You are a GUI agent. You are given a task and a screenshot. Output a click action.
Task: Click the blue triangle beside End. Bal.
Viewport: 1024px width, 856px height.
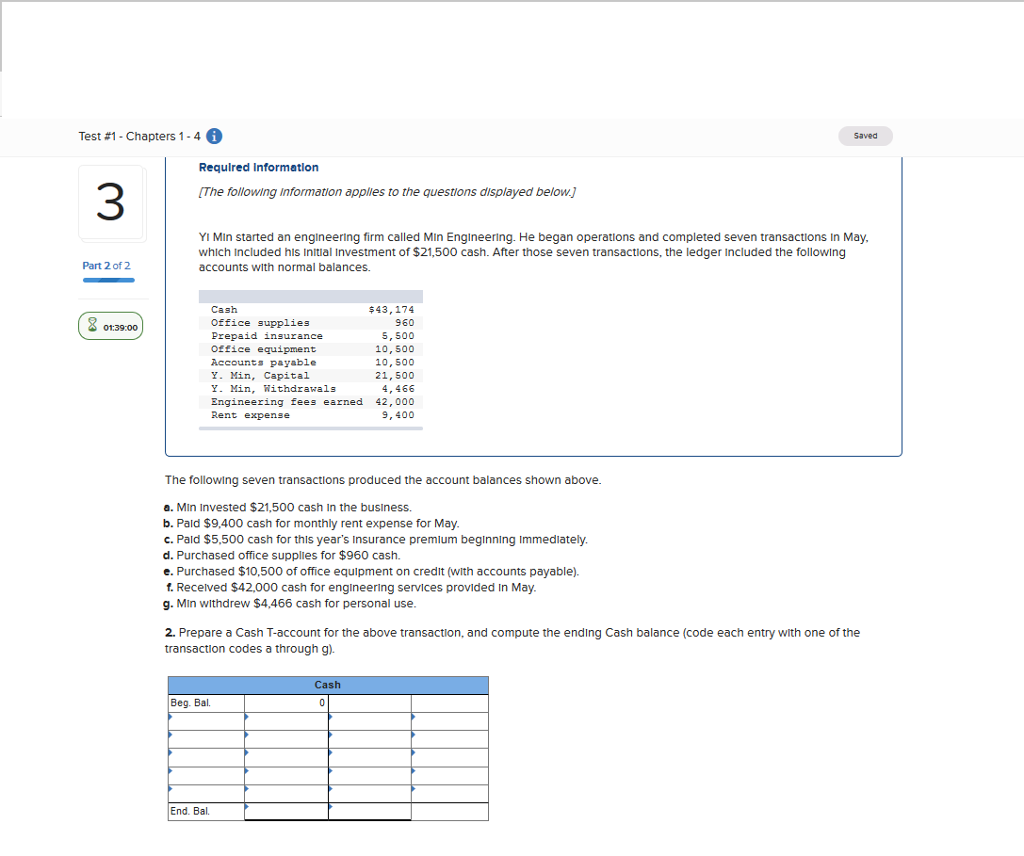point(247,804)
